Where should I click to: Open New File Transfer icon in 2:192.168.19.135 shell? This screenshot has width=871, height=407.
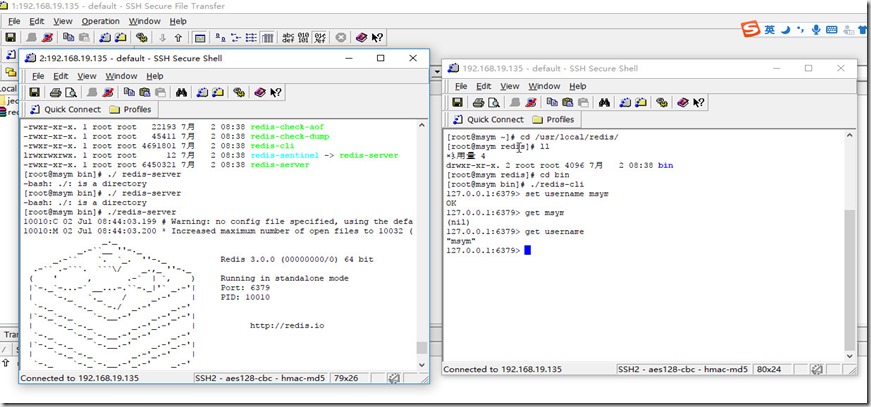pyautogui.click(x=218, y=92)
